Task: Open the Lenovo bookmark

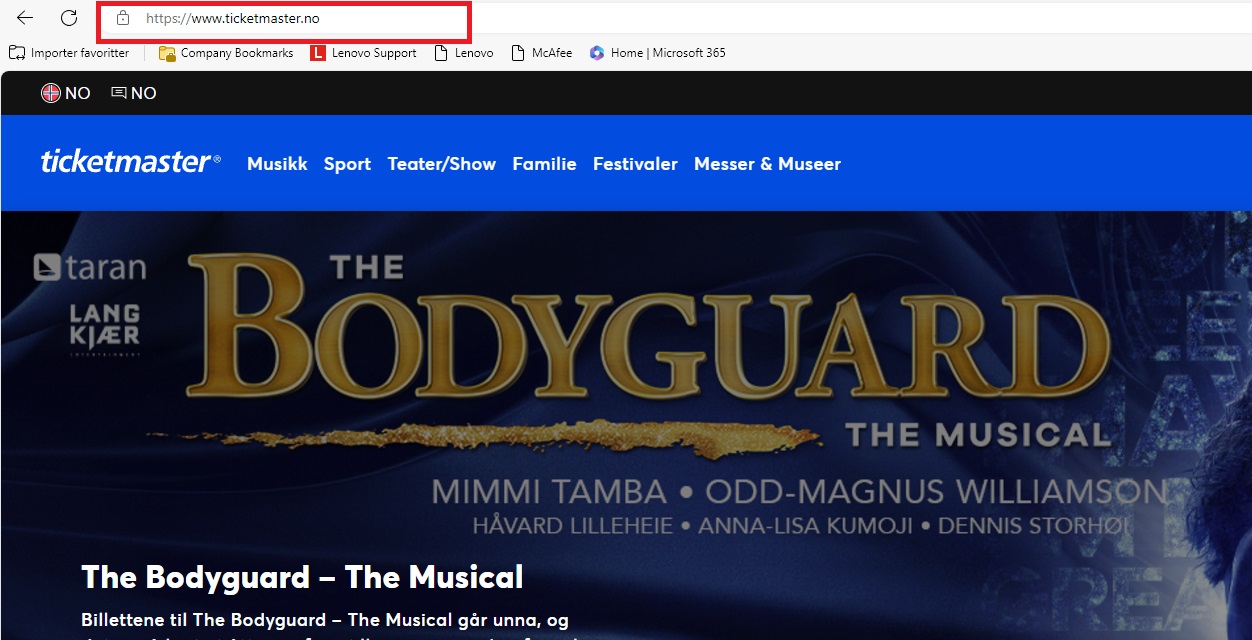Action: pos(464,53)
